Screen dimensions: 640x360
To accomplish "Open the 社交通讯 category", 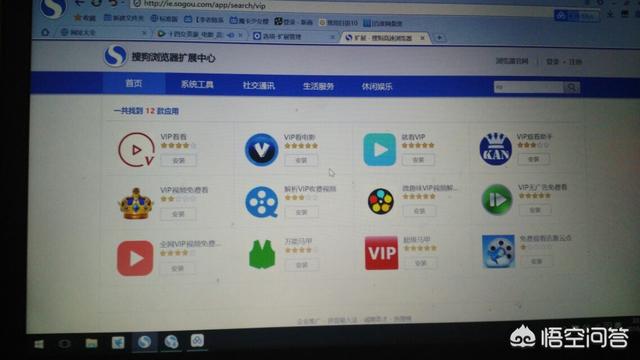I will pos(258,85).
